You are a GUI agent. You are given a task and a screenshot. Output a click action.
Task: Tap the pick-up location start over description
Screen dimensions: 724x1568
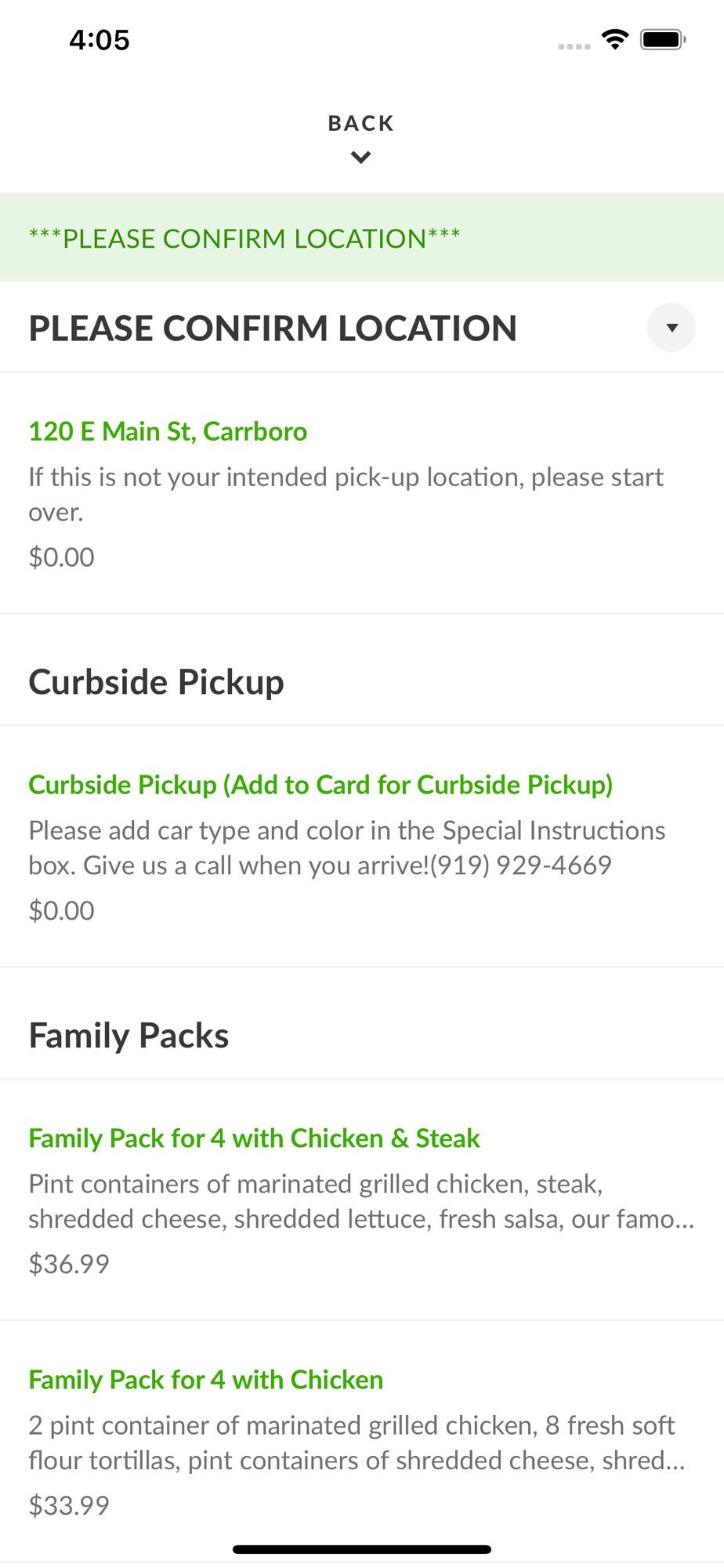(x=346, y=494)
